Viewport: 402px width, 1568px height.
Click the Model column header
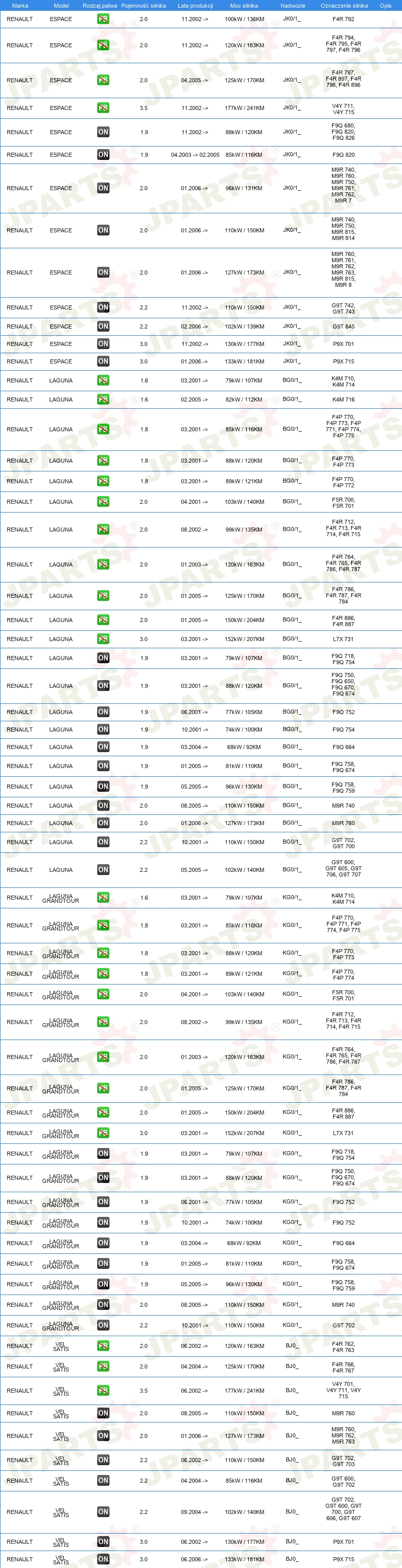click(61, 6)
